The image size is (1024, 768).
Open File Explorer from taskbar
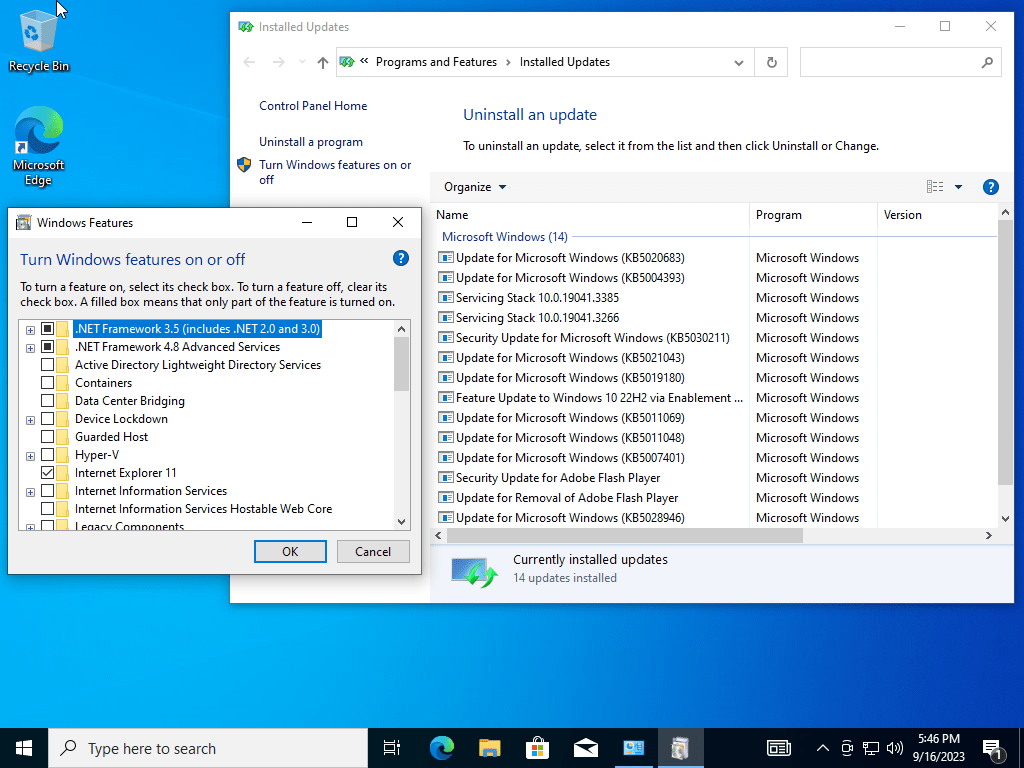tap(489, 748)
